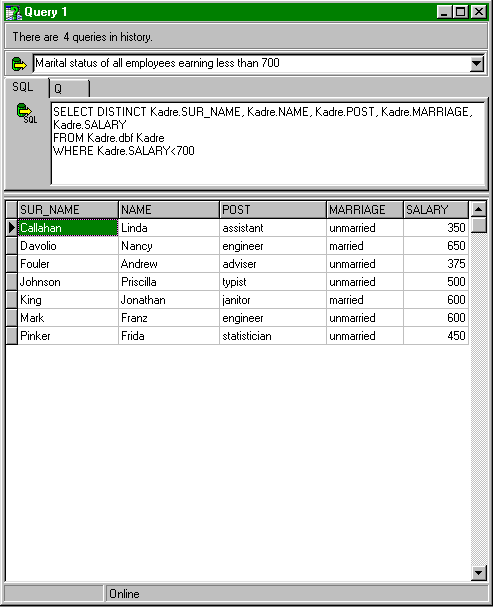Click the scroll down arrow of results grid
This screenshot has height=607, width=493.
(x=478, y=573)
